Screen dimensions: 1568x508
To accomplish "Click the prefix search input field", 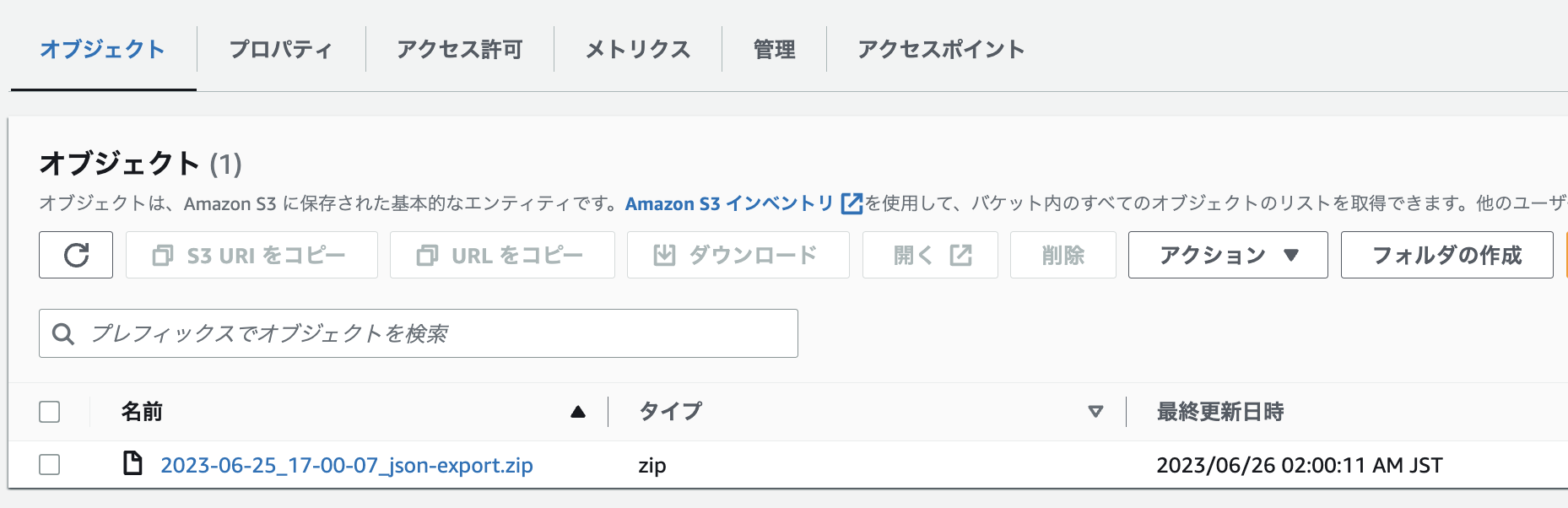I will click(338, 333).
